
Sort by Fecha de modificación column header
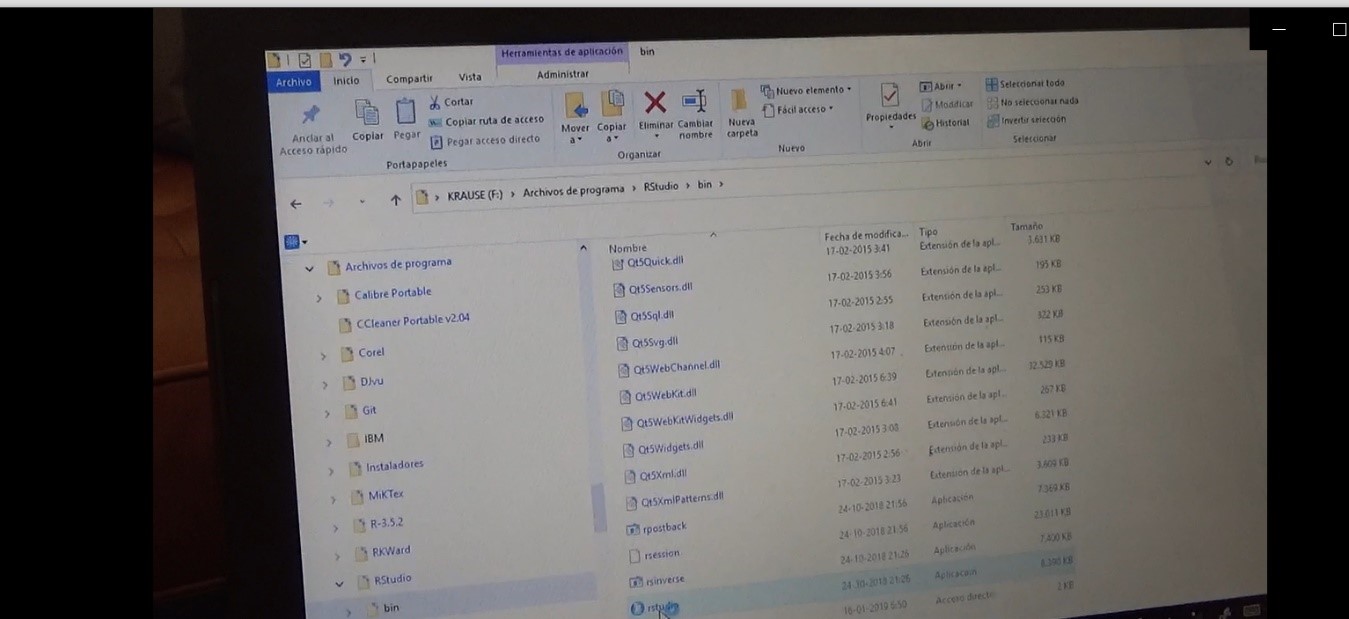865,236
